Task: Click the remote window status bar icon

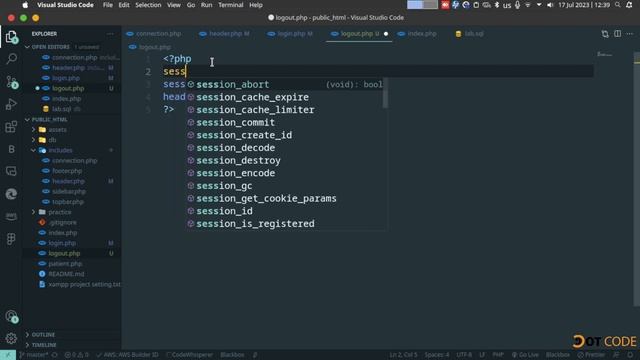Action: click(x=8, y=355)
